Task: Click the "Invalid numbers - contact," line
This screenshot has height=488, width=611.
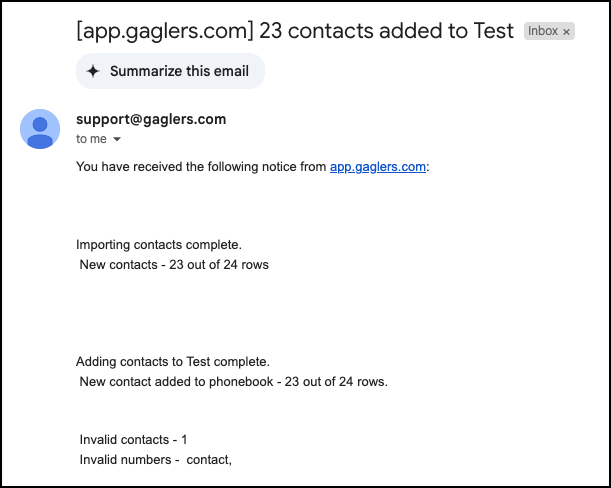Action: [156, 460]
